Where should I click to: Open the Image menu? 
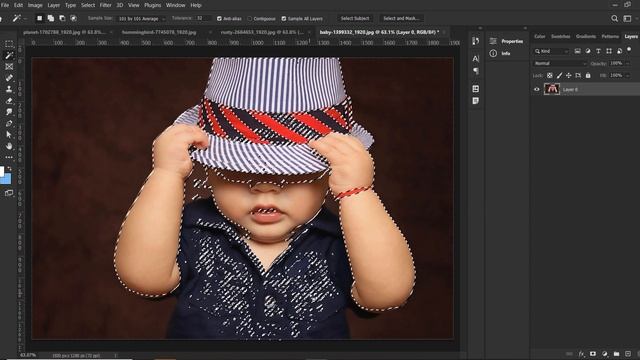35,5
